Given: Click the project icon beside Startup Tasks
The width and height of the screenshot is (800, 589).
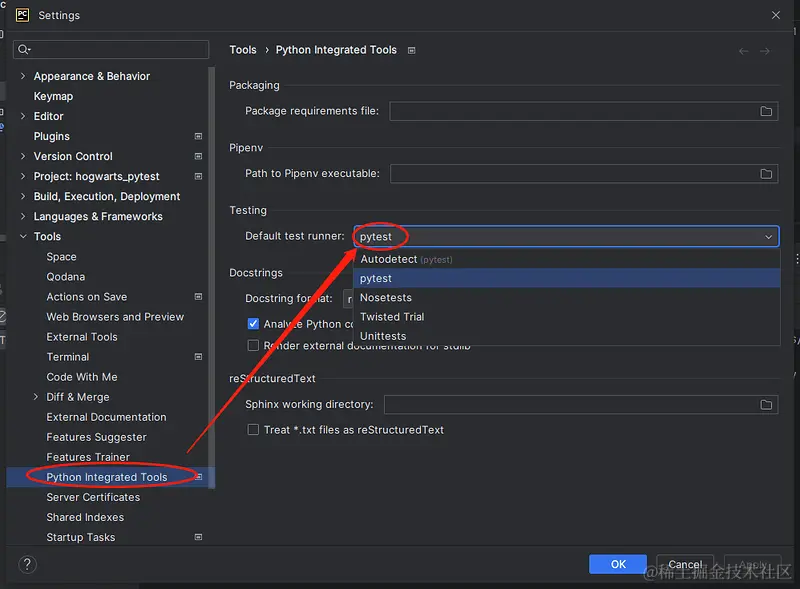Looking at the screenshot, I should coord(198,537).
